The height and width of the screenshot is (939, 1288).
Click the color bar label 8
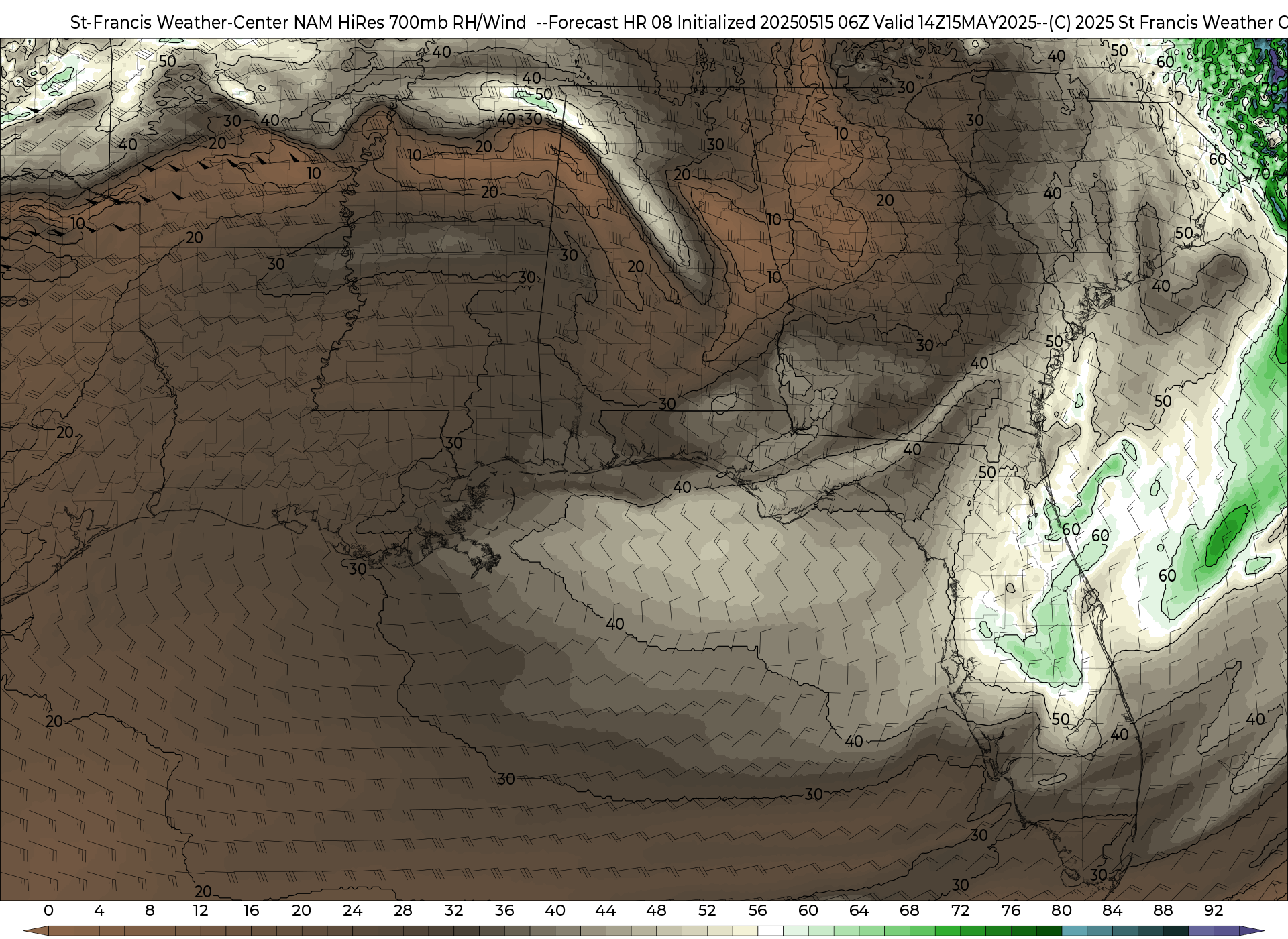150,911
